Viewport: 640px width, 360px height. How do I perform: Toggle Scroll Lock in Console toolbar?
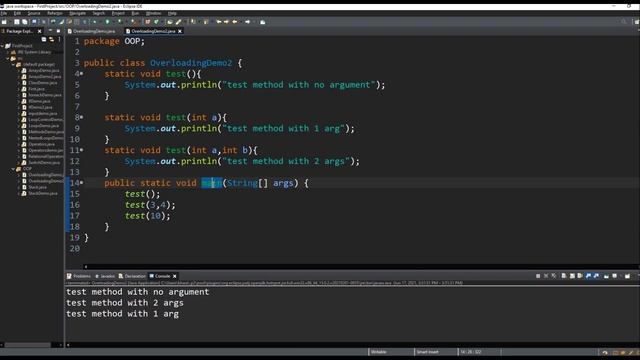[x=572, y=276]
